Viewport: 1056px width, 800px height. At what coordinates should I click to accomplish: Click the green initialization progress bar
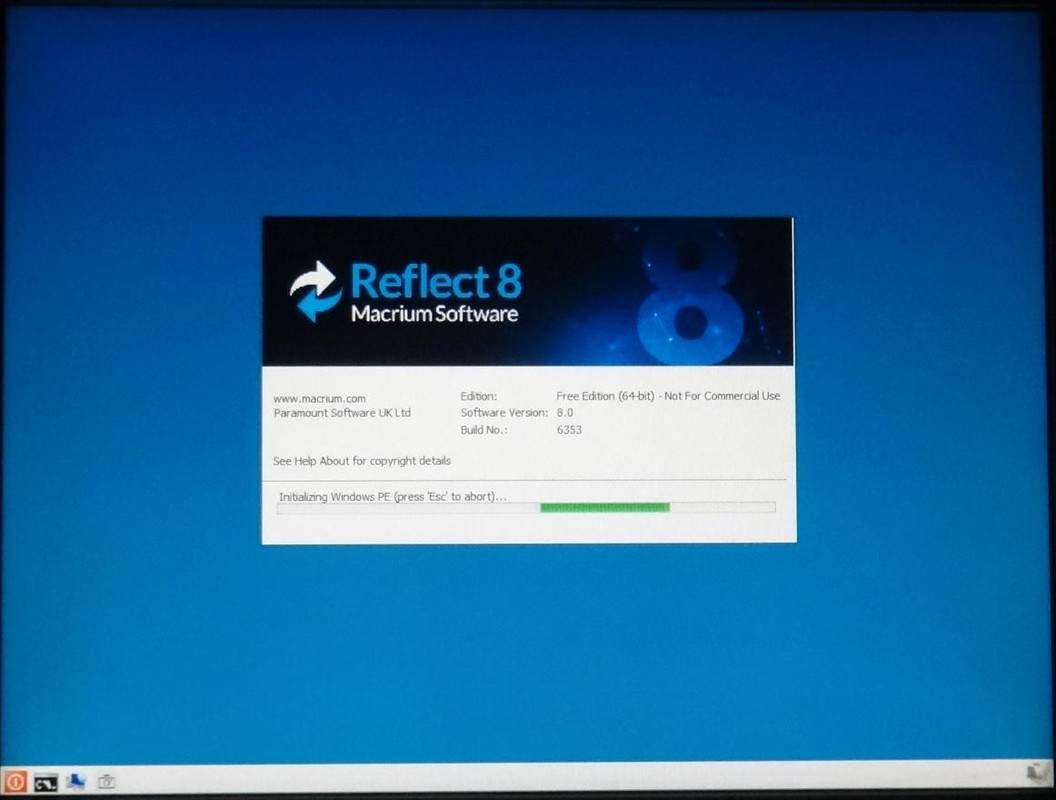[526, 508]
